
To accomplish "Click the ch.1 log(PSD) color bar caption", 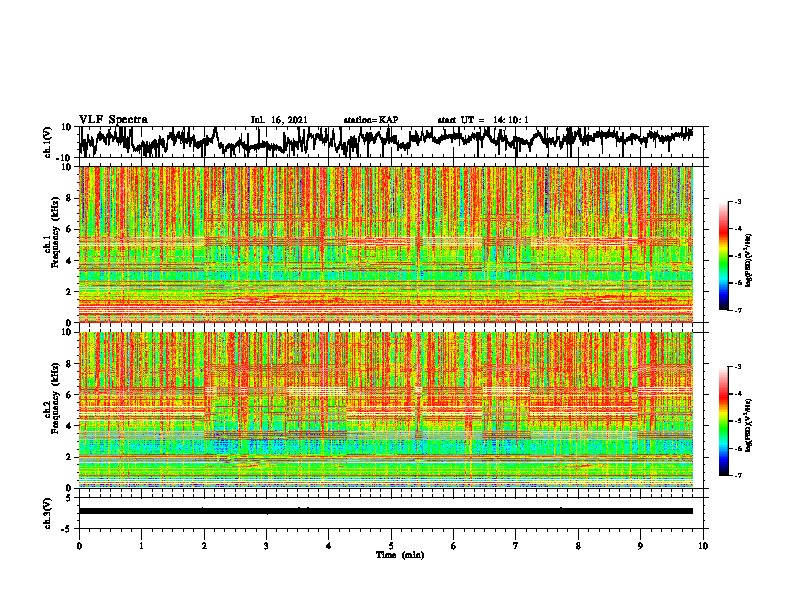I will (749, 260).
